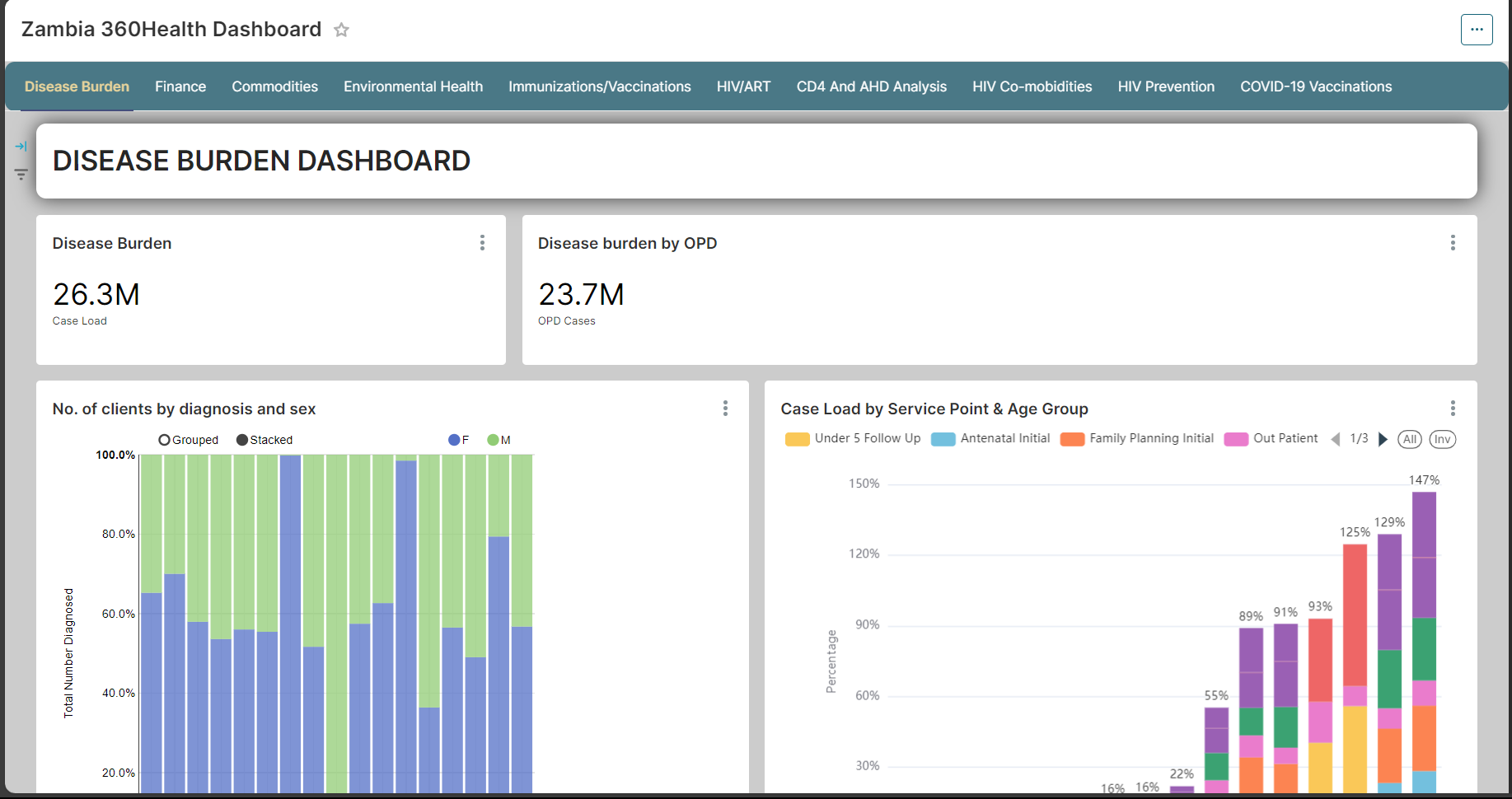
Task: Click the 23.7M OPD Cases value
Action: coord(581,294)
